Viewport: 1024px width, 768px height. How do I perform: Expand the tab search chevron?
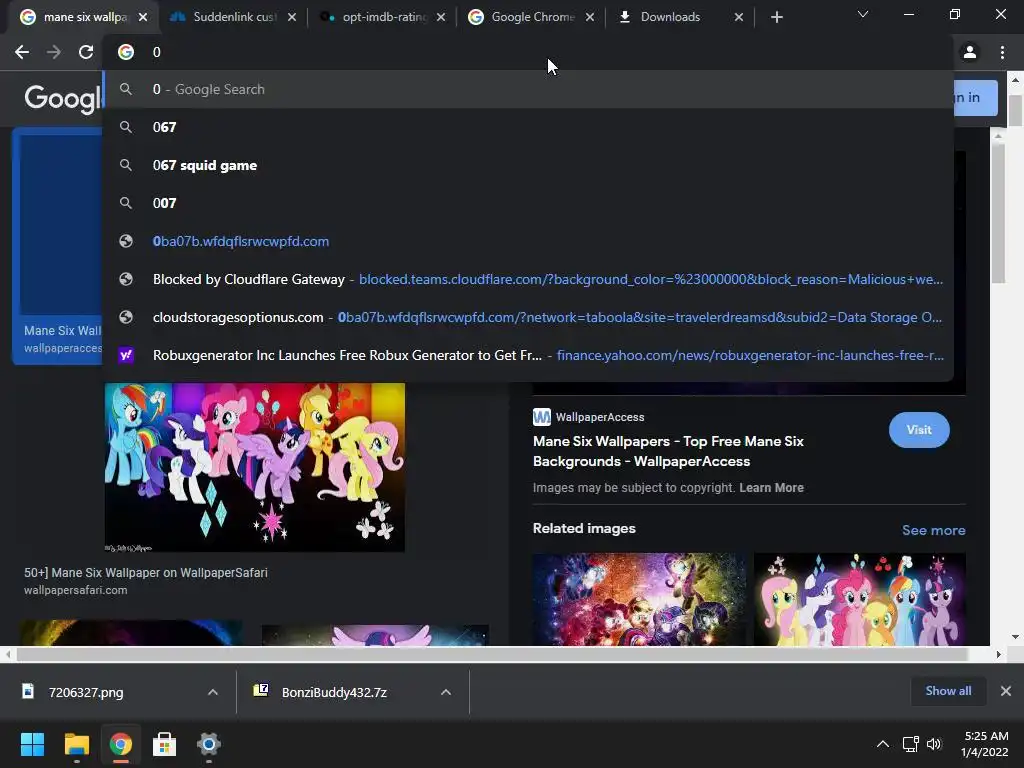point(863,14)
